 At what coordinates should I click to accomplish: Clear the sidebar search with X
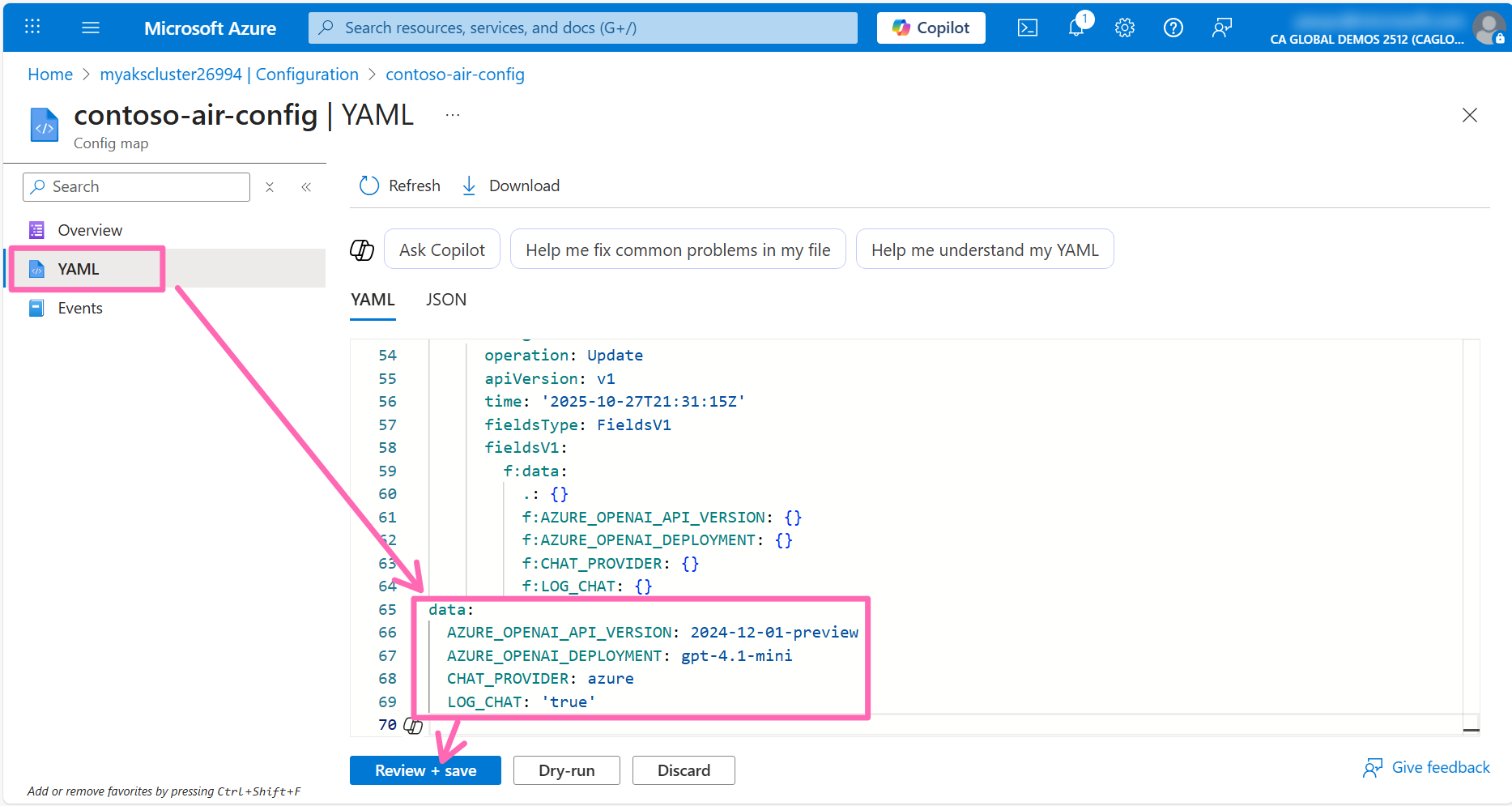[270, 187]
